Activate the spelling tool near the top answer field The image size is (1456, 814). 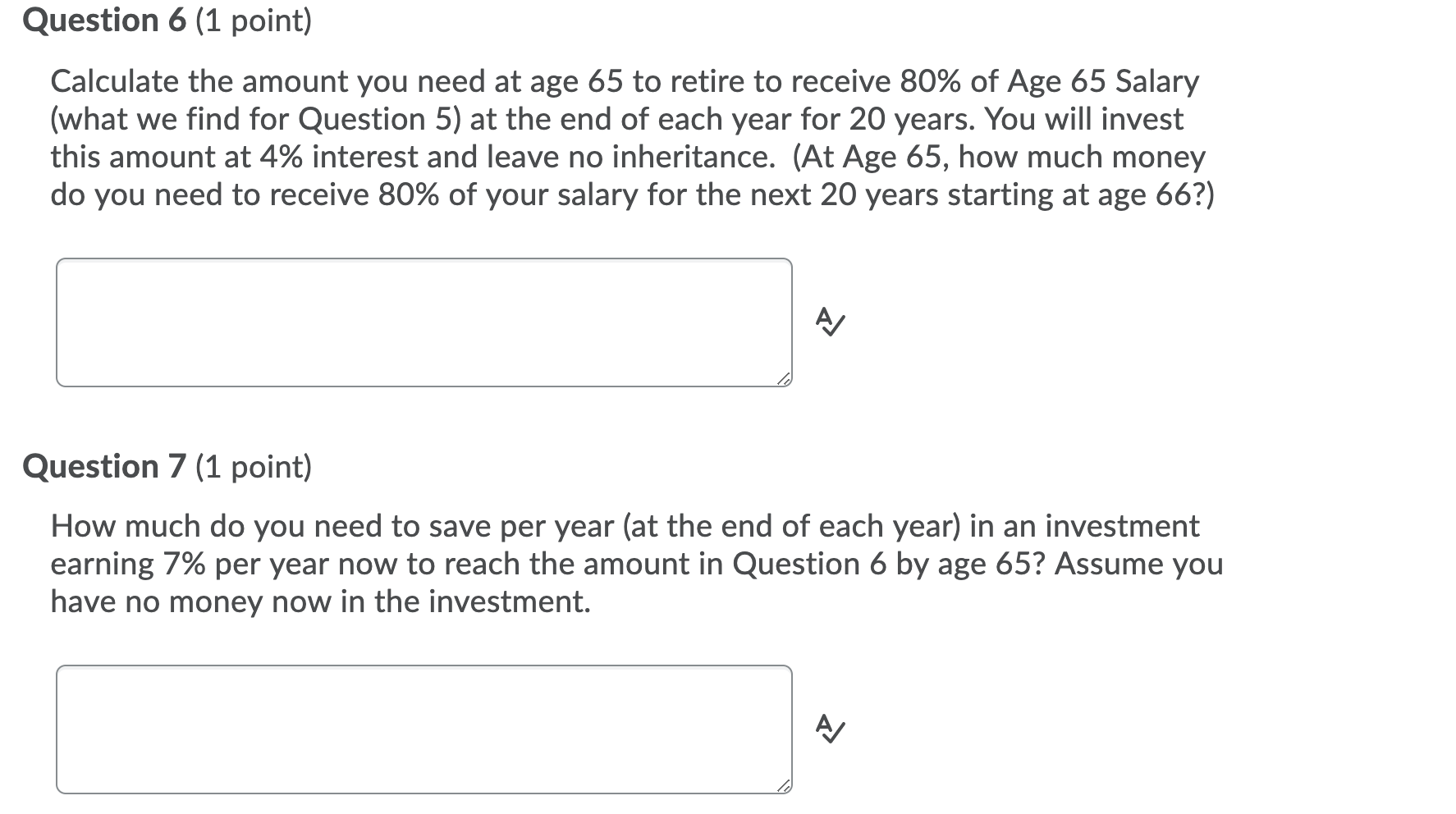tap(830, 322)
